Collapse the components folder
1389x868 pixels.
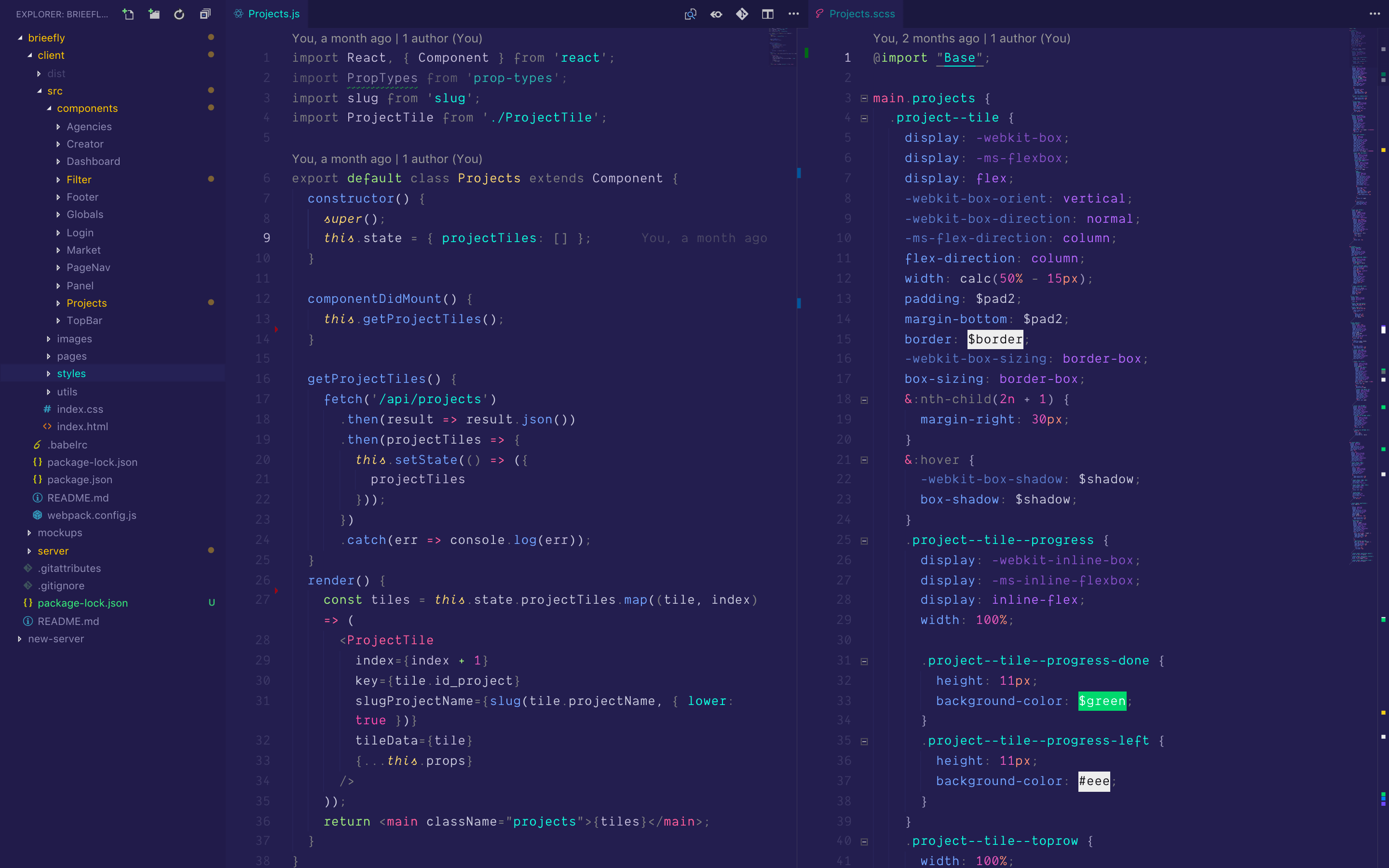coord(87,108)
